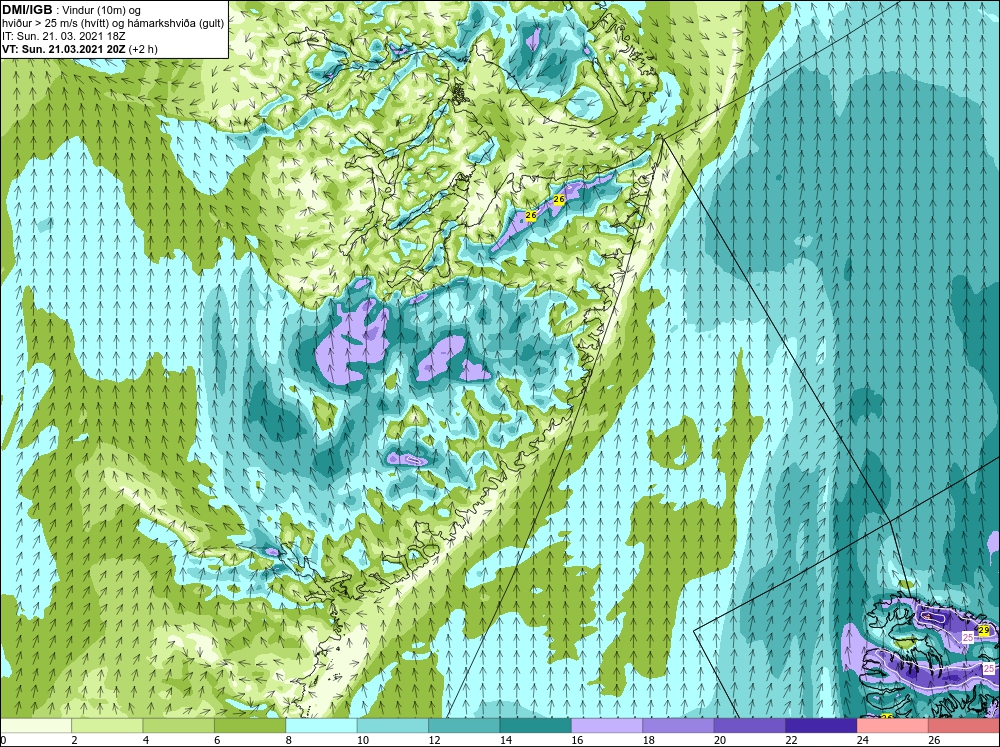Image resolution: width=1000 pixels, height=747 pixels.
Task: Select the lavender 16–18 m/s legend swatch
Action: coord(607,726)
